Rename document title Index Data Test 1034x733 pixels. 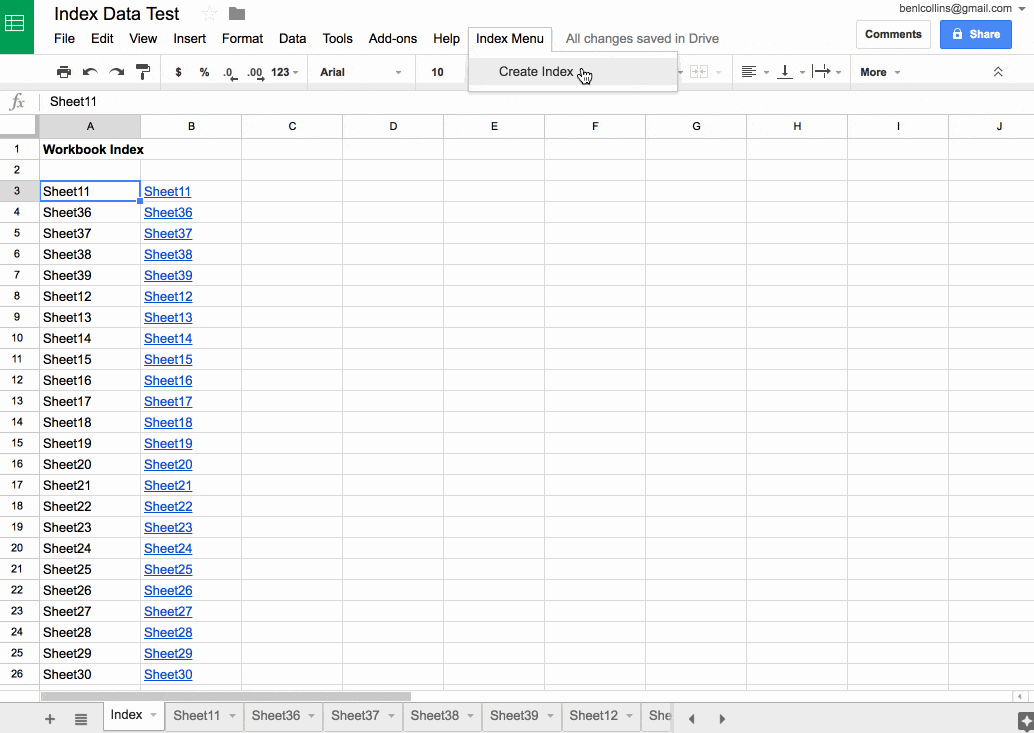117,13
